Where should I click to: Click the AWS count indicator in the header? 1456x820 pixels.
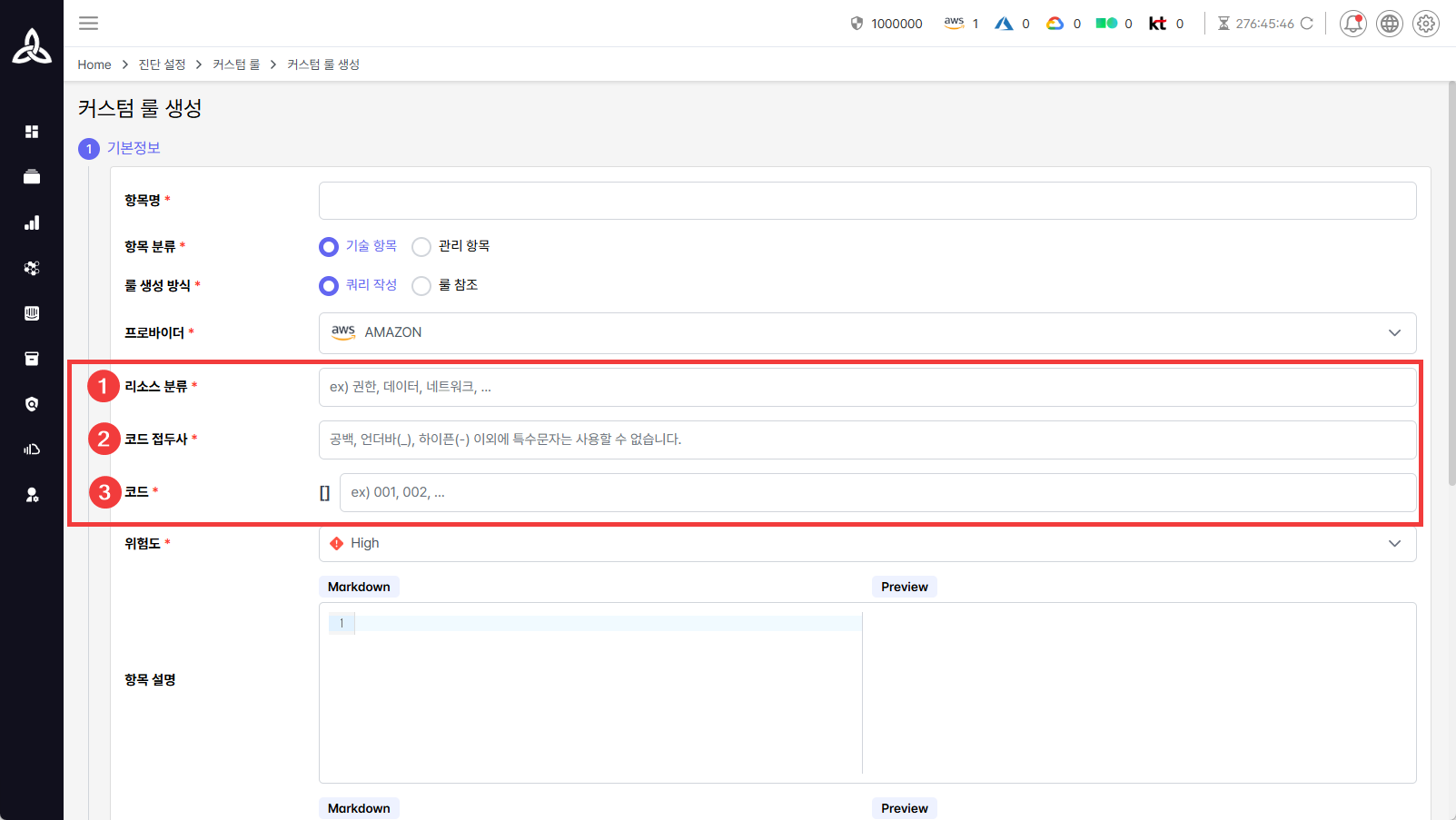(x=961, y=24)
